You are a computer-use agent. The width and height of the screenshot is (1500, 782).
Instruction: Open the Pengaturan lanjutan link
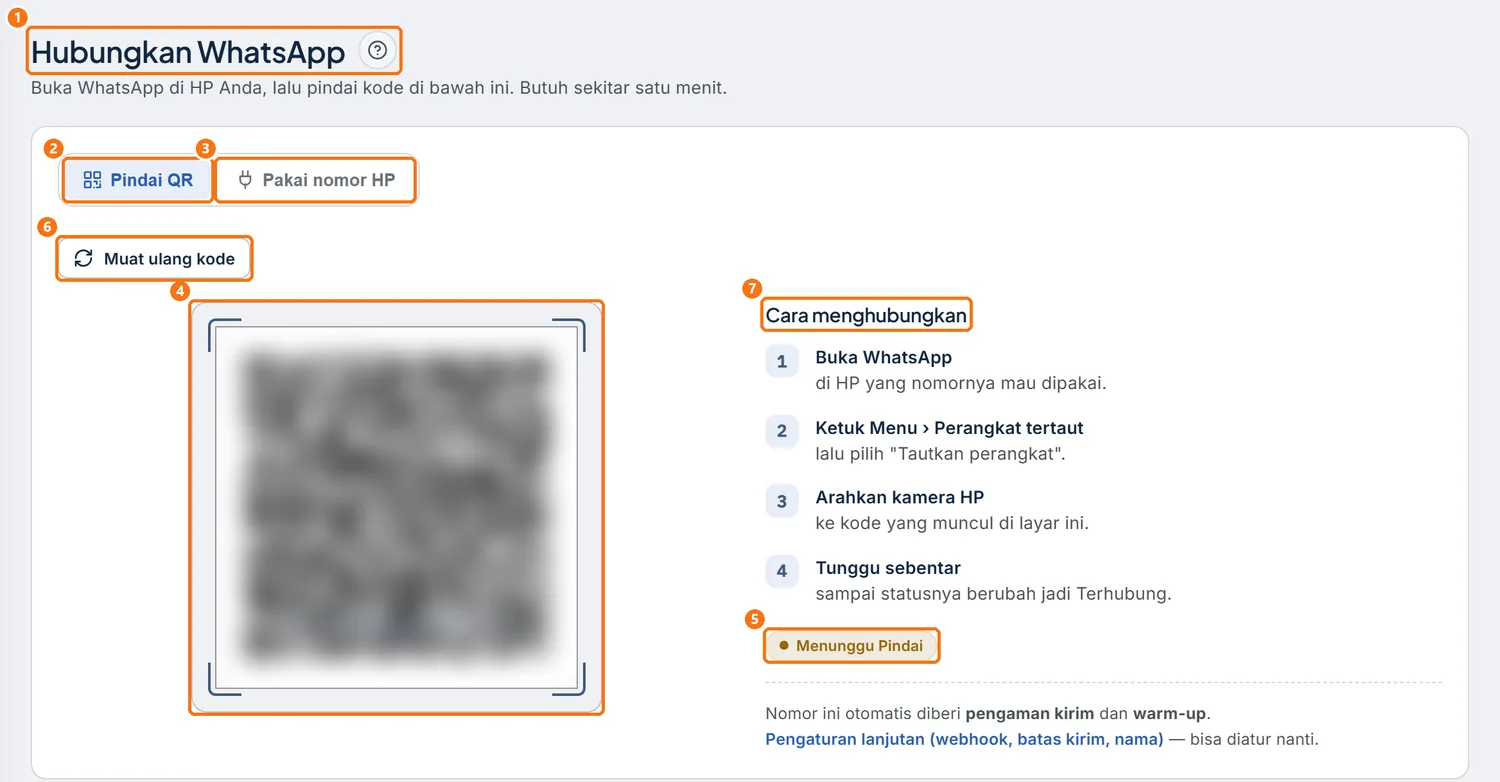(964, 740)
